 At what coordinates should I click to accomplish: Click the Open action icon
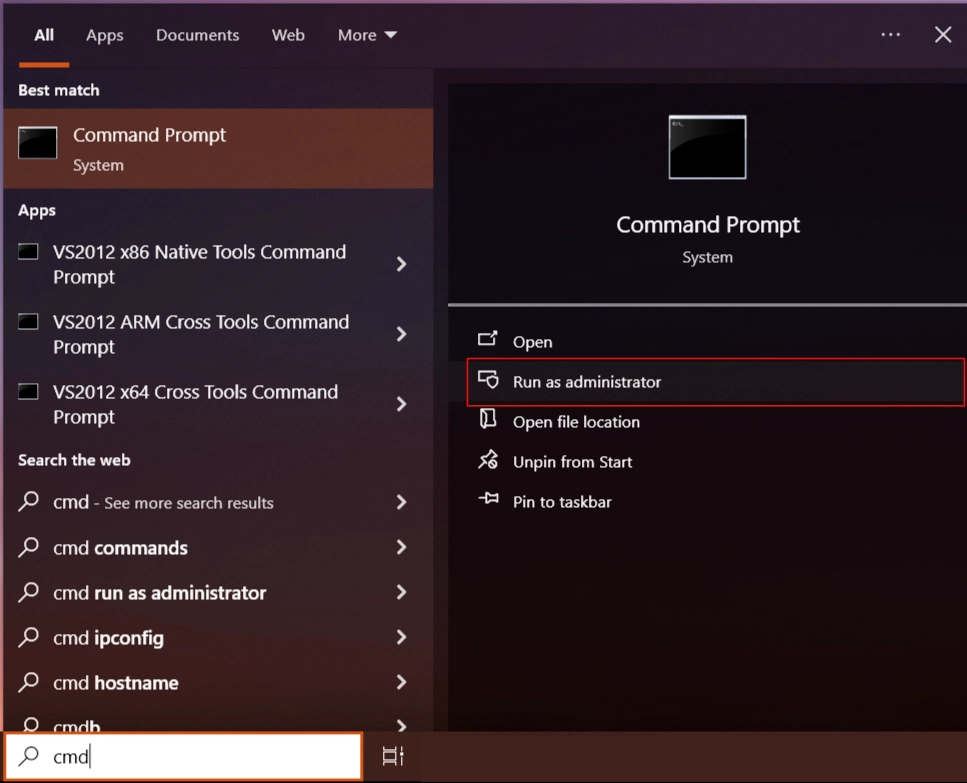[x=488, y=338]
